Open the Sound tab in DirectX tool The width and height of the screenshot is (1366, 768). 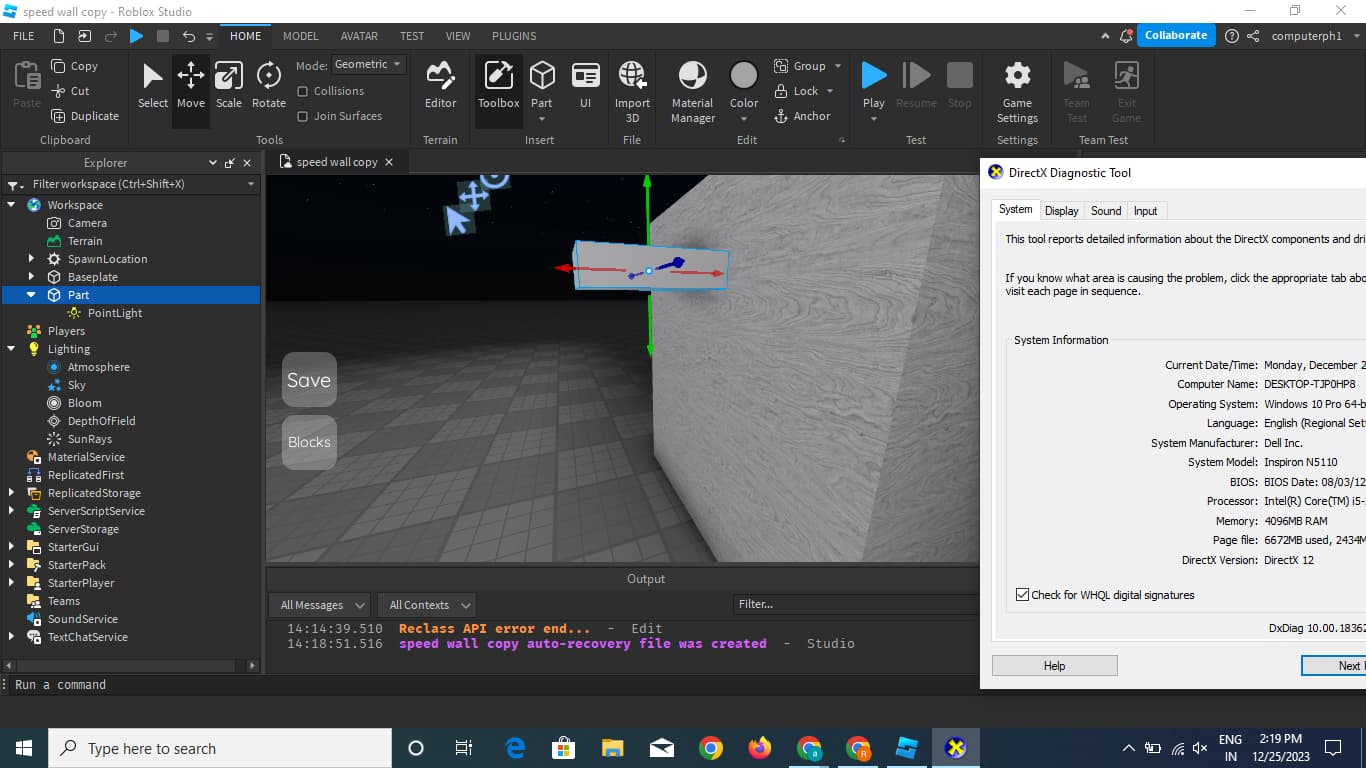point(1106,211)
